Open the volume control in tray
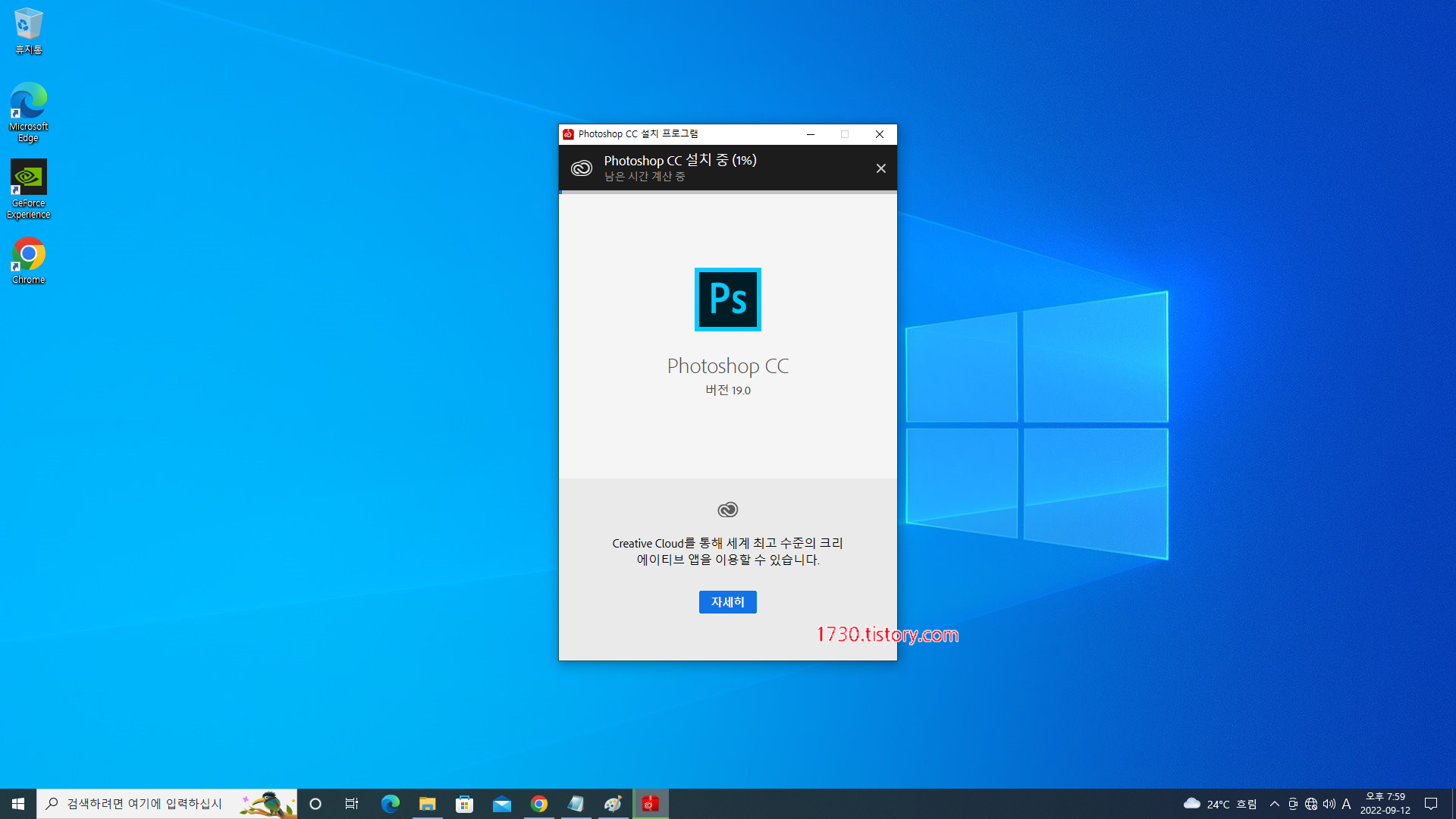The height and width of the screenshot is (819, 1456). 1329,804
